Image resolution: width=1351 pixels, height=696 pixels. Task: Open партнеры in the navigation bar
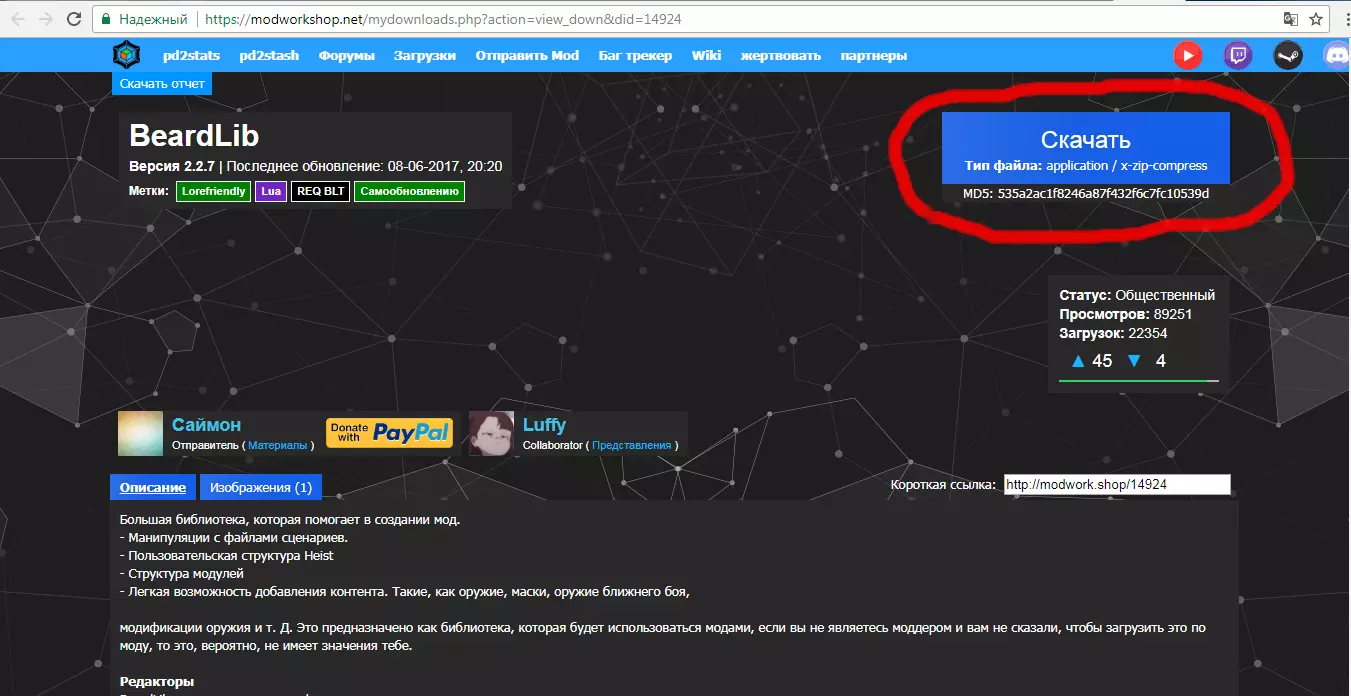pyautogui.click(x=874, y=55)
